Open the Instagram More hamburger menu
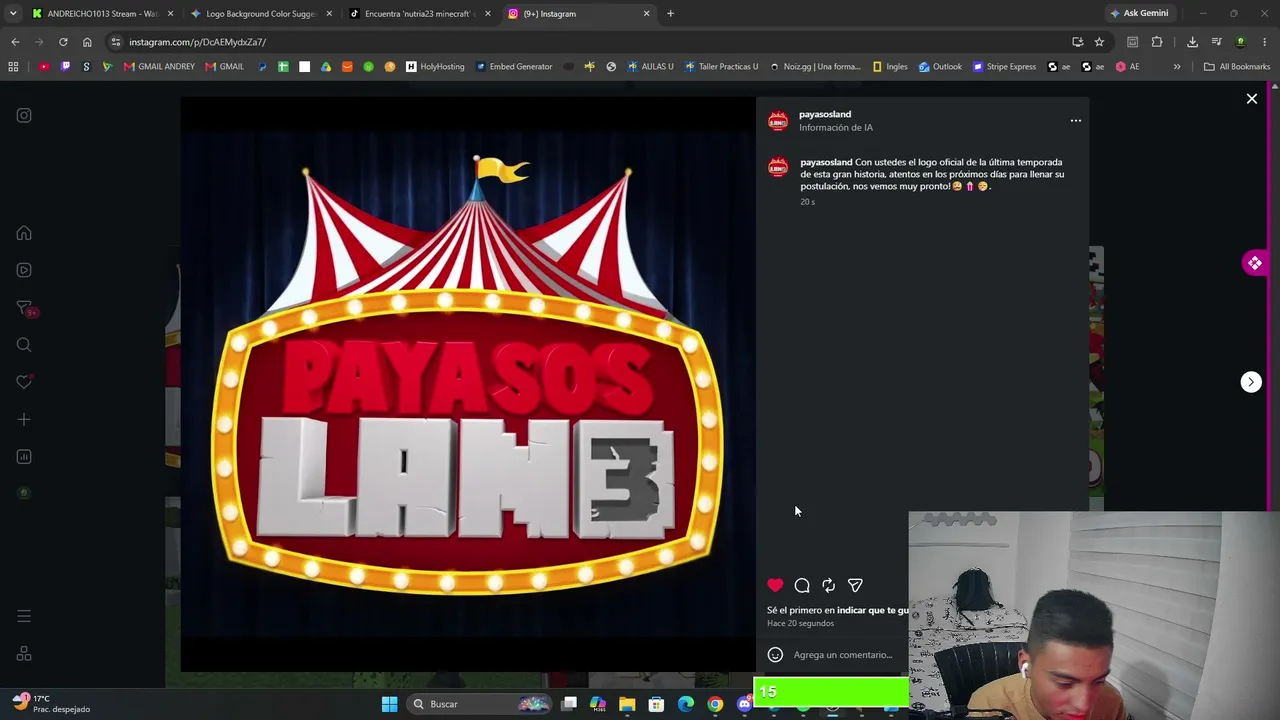This screenshot has height=720, width=1280. point(24,616)
